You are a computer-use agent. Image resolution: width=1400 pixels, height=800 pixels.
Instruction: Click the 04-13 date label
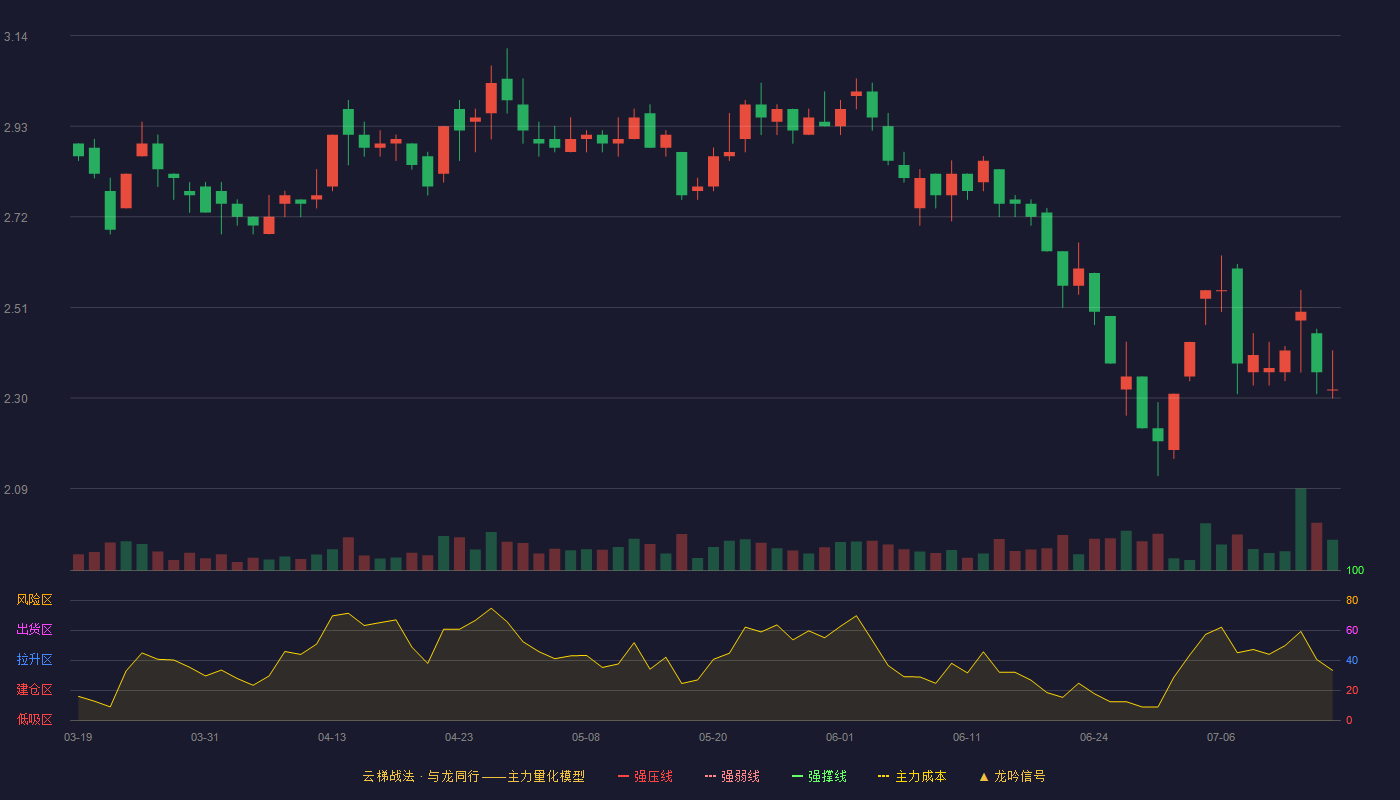(332, 737)
